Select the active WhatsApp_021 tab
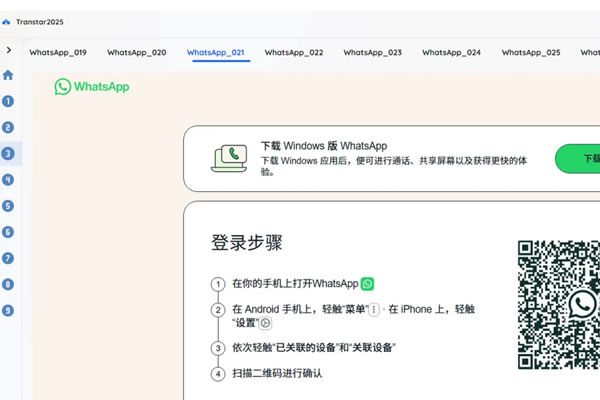The height and width of the screenshot is (400, 600). [x=215, y=52]
